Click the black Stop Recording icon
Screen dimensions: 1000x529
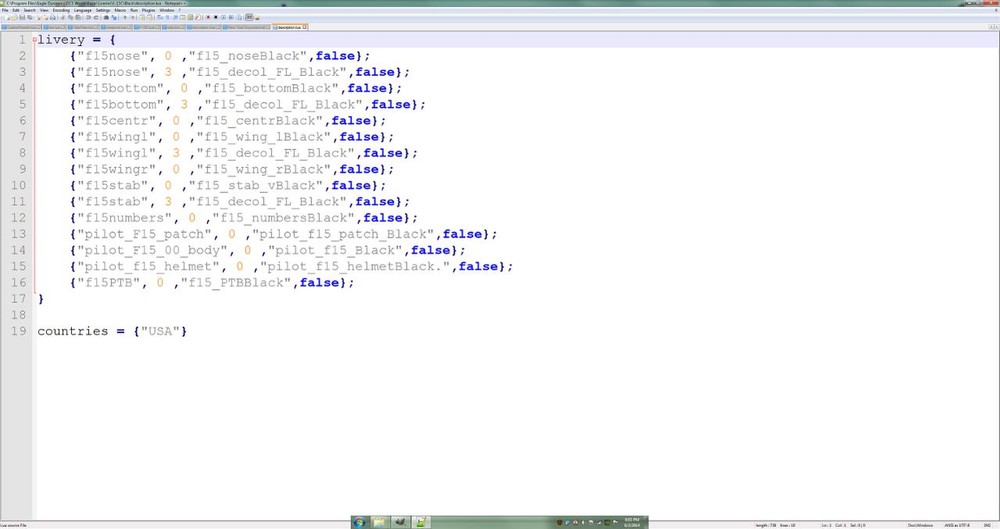click(216, 17)
